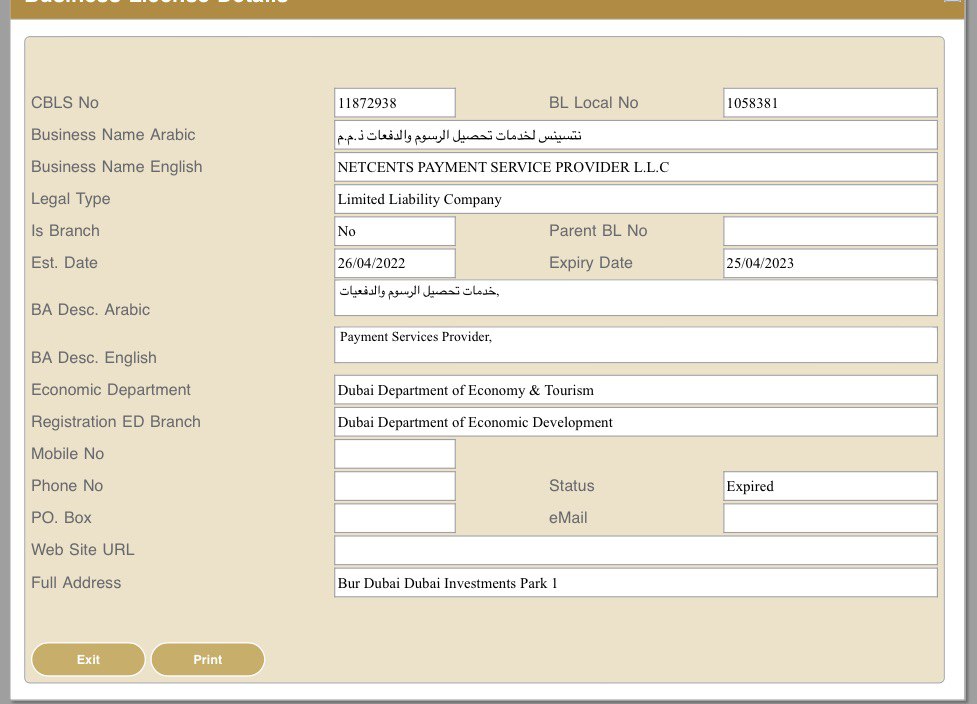
Task: Click the Status field showing Expired
Action: pos(829,486)
